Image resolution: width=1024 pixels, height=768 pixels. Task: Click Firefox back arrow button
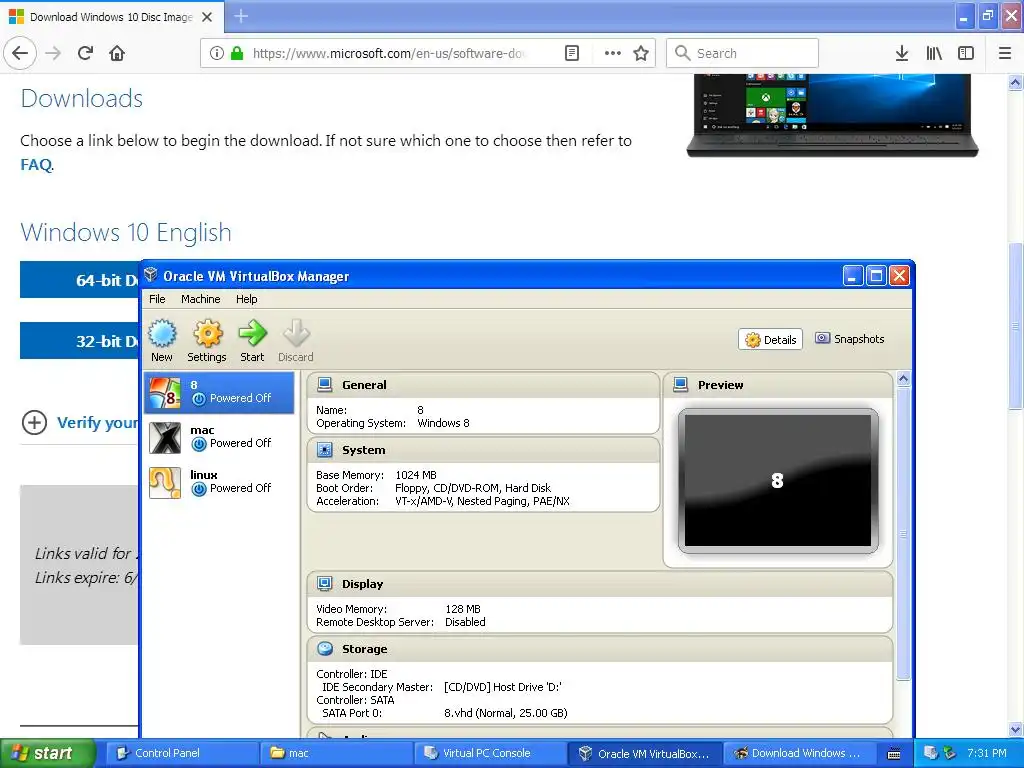[20, 53]
